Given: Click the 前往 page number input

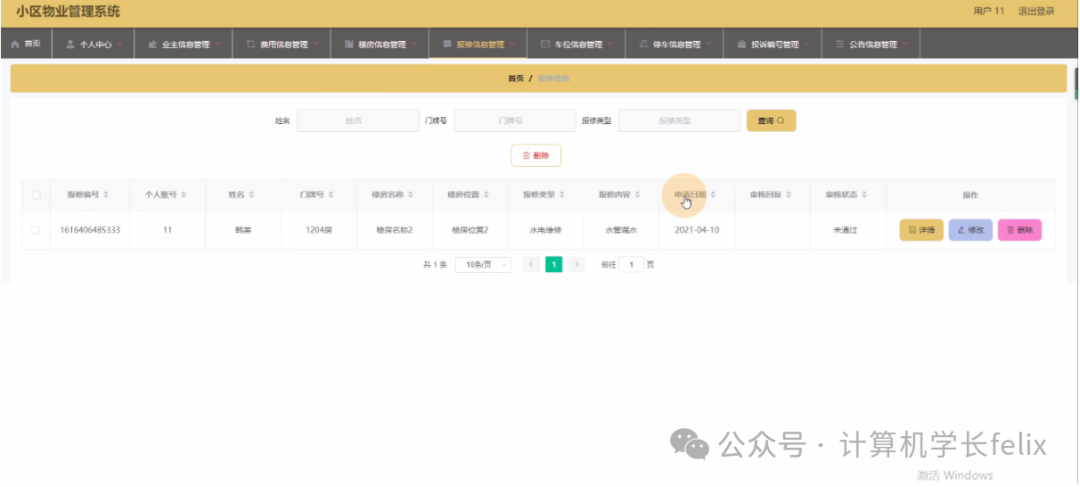Looking at the screenshot, I should point(631,265).
